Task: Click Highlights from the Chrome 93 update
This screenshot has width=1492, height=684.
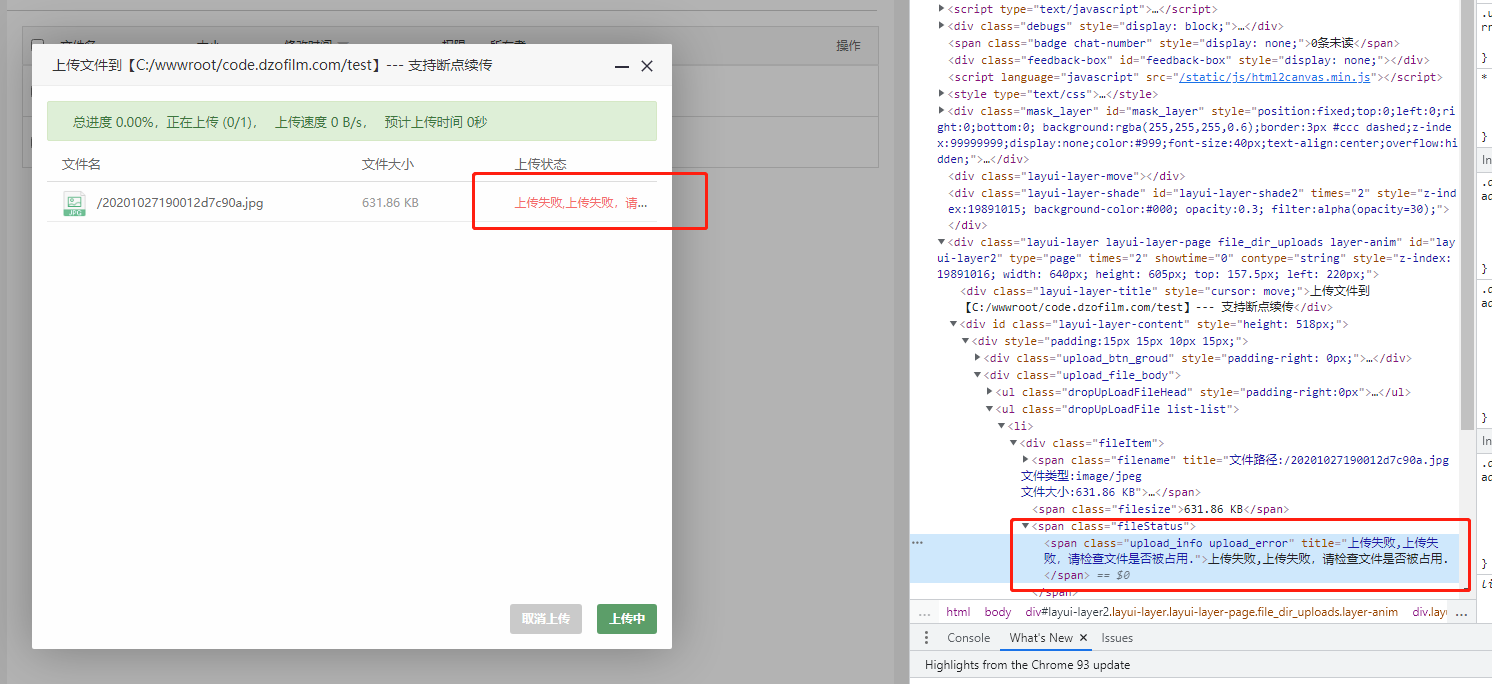Action: click(1027, 665)
